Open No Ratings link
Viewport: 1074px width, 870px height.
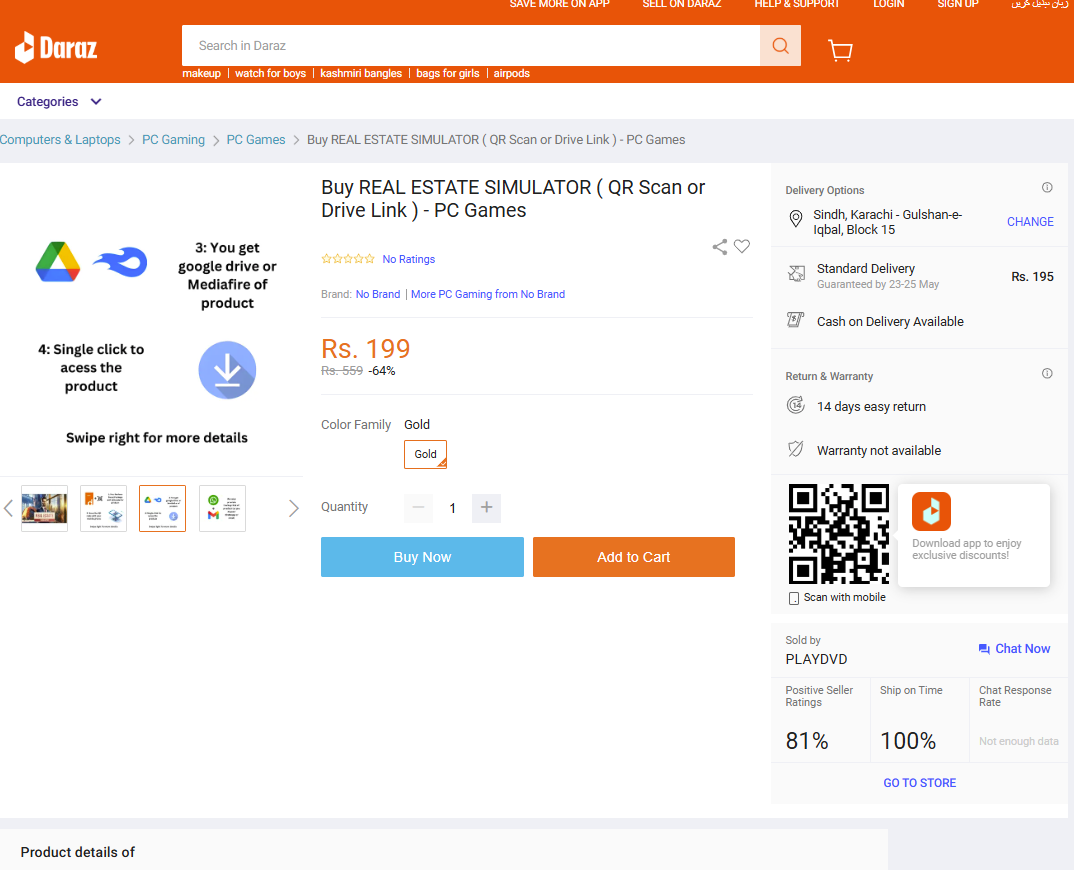tap(408, 259)
